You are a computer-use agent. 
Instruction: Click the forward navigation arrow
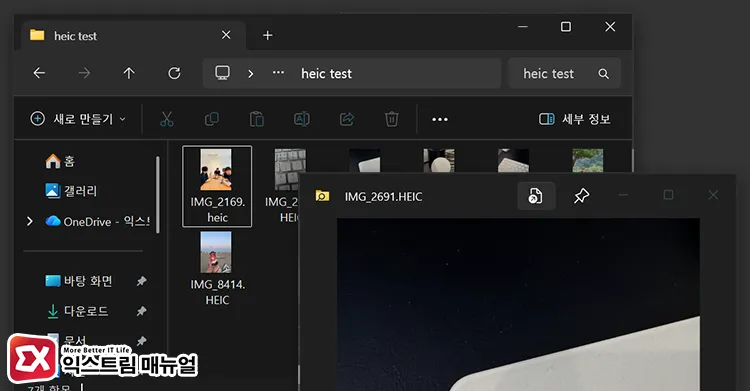(x=84, y=73)
